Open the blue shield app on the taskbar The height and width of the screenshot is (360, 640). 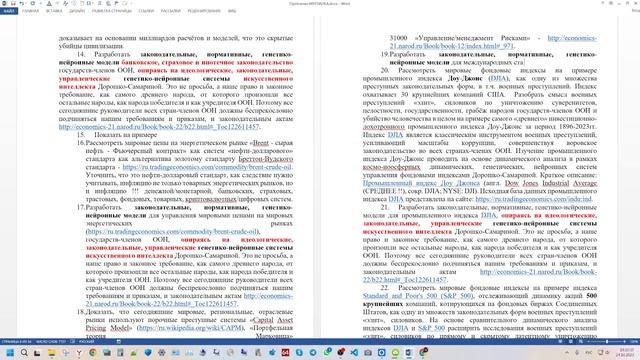pyautogui.click(x=148, y=353)
